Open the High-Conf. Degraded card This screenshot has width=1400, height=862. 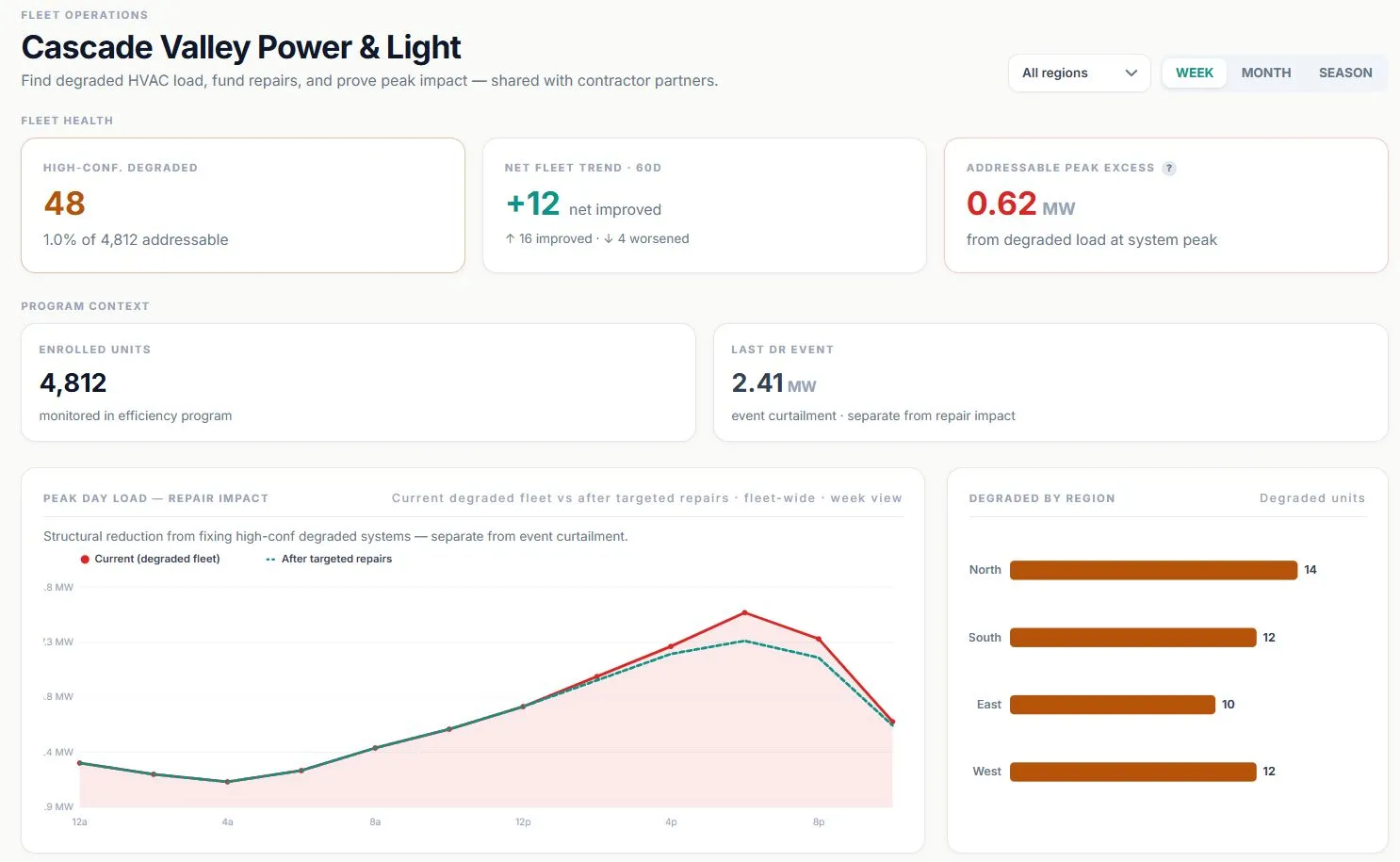(x=243, y=205)
